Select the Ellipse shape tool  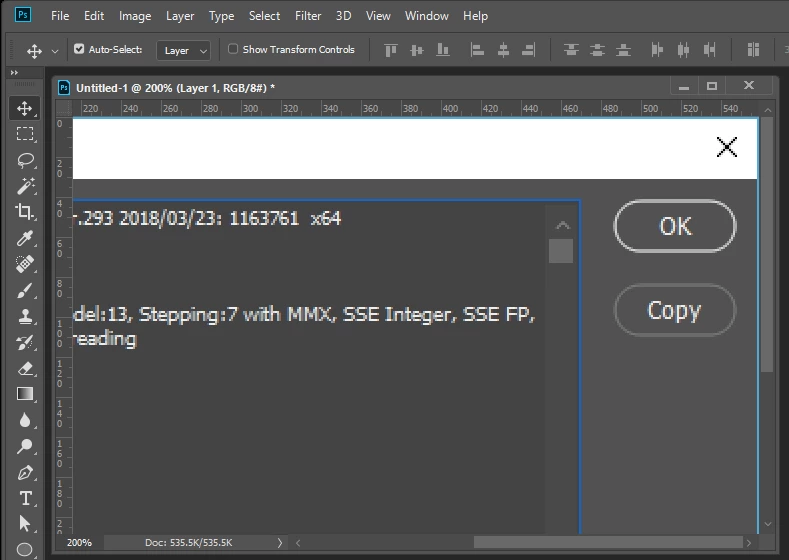pyautogui.click(x=25, y=549)
